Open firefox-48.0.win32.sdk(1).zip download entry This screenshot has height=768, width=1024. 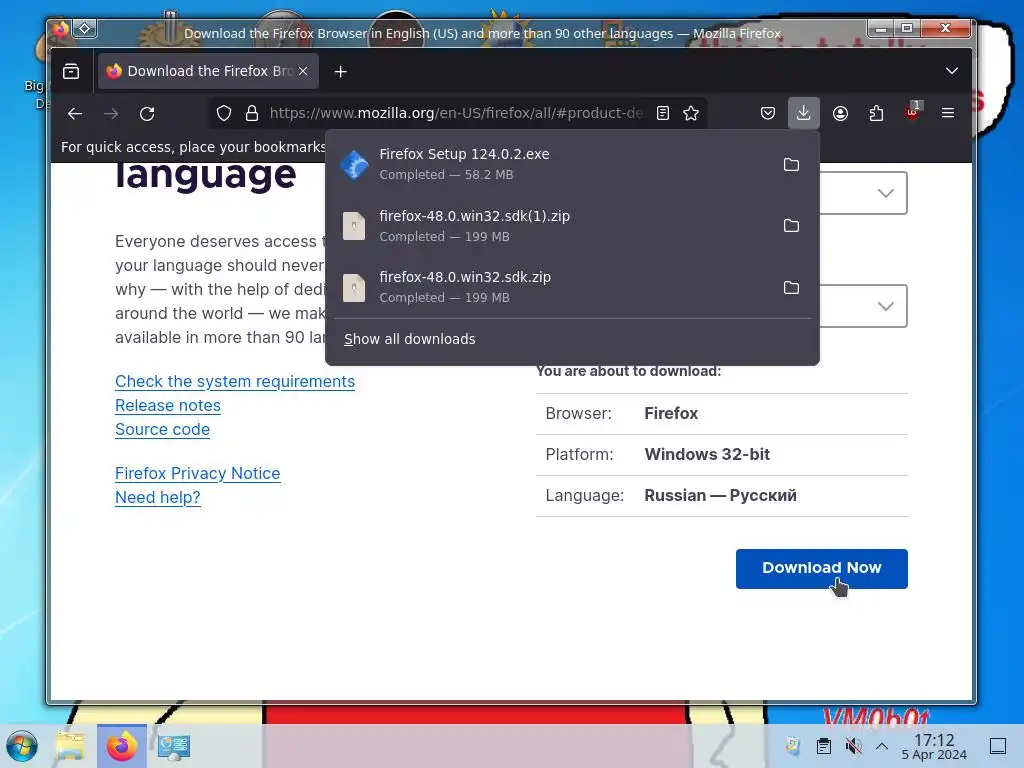coord(555,226)
